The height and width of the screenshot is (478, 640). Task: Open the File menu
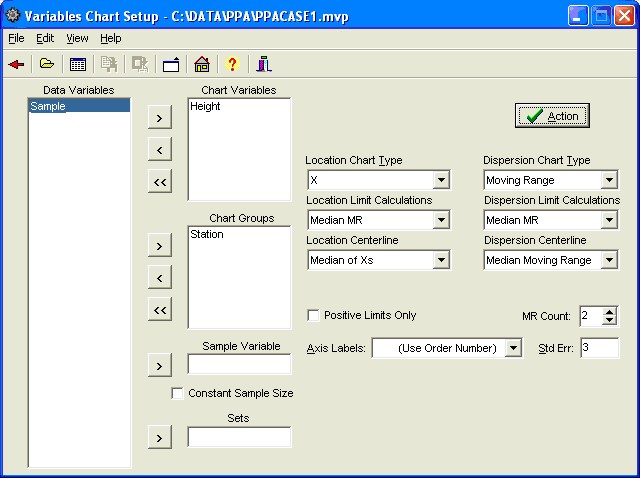16,38
